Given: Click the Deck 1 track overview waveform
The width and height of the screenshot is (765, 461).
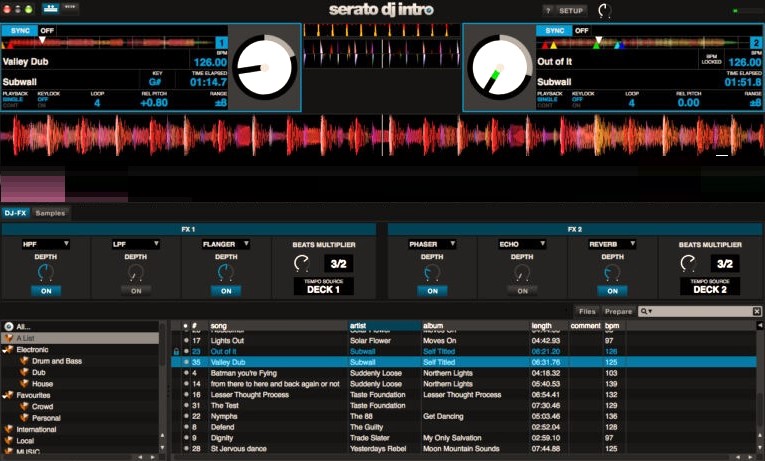Looking at the screenshot, I should point(108,43).
